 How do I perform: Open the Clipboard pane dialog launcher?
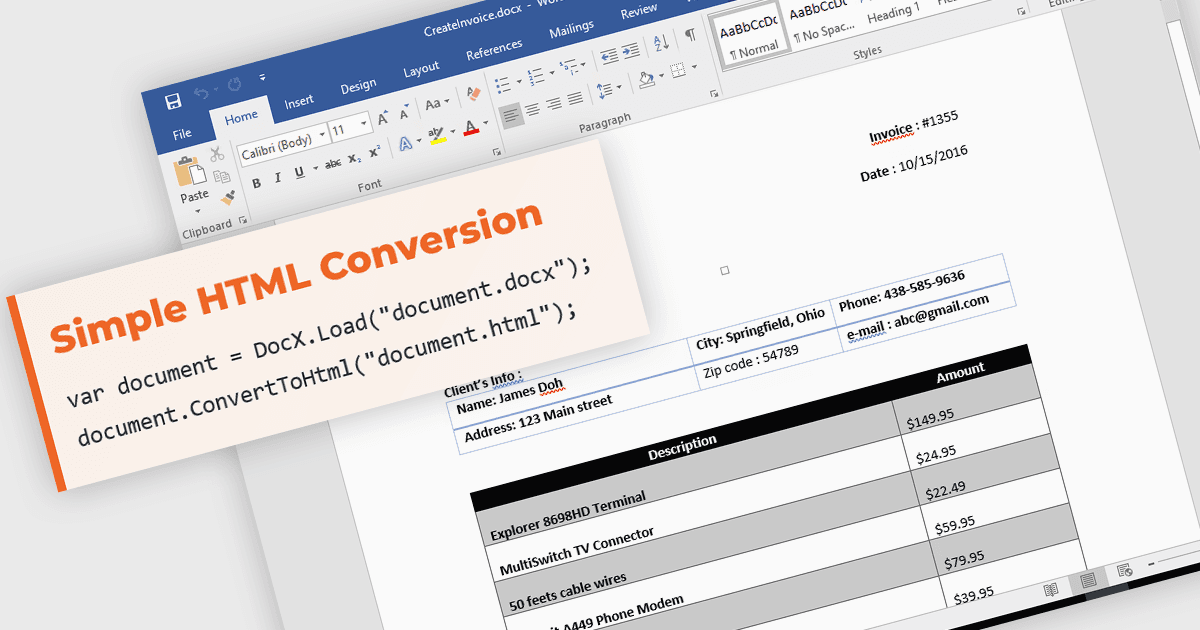[242, 220]
